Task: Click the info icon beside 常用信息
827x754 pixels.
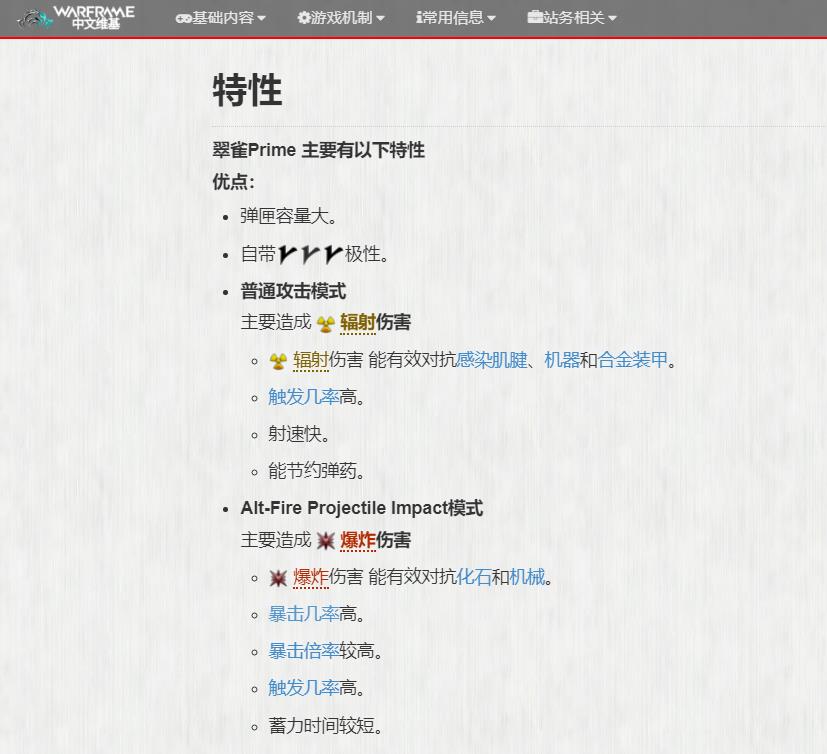Action: click(x=419, y=18)
